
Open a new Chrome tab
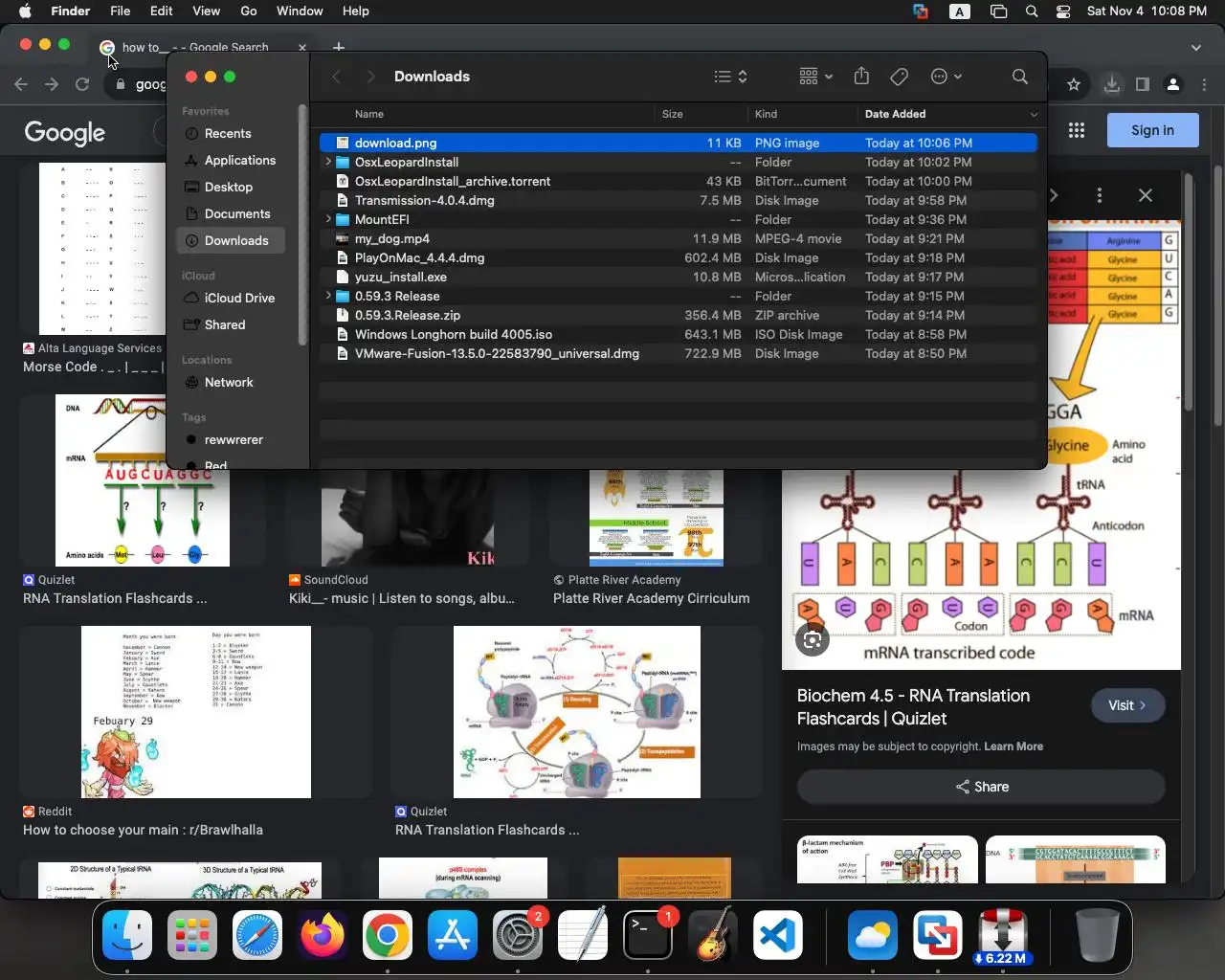[x=338, y=47]
